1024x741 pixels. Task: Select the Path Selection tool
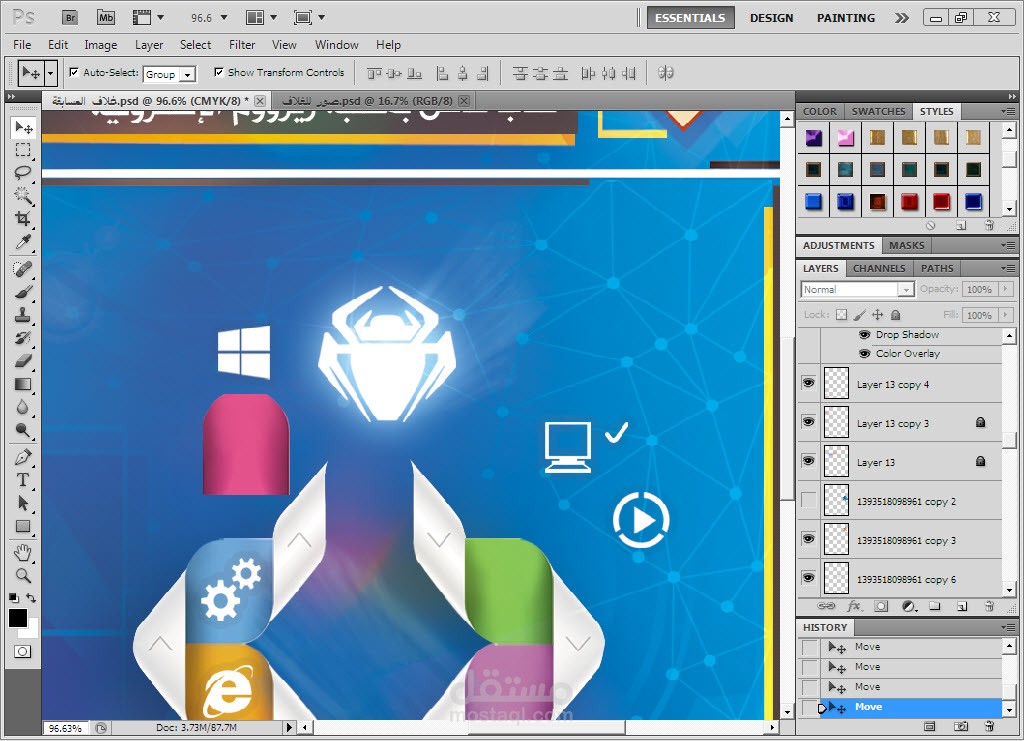[x=24, y=503]
